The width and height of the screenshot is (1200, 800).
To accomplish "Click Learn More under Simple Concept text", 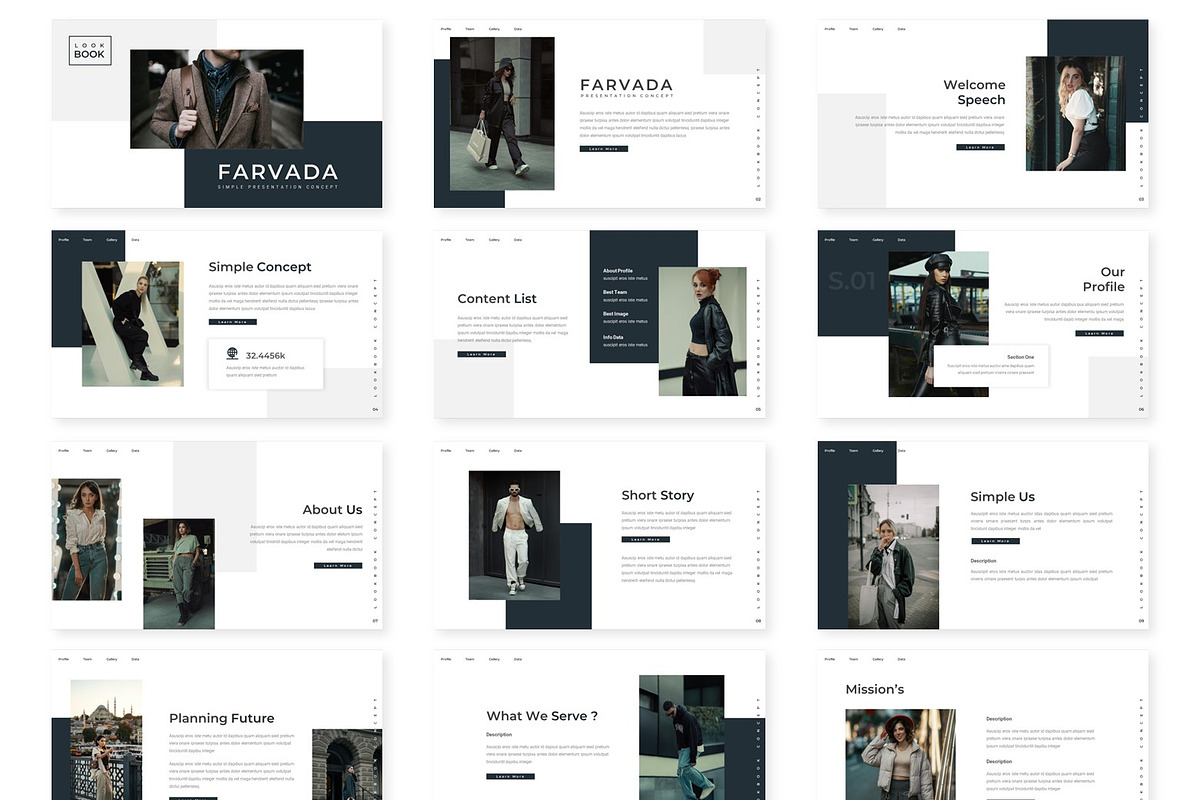I will click(x=233, y=322).
